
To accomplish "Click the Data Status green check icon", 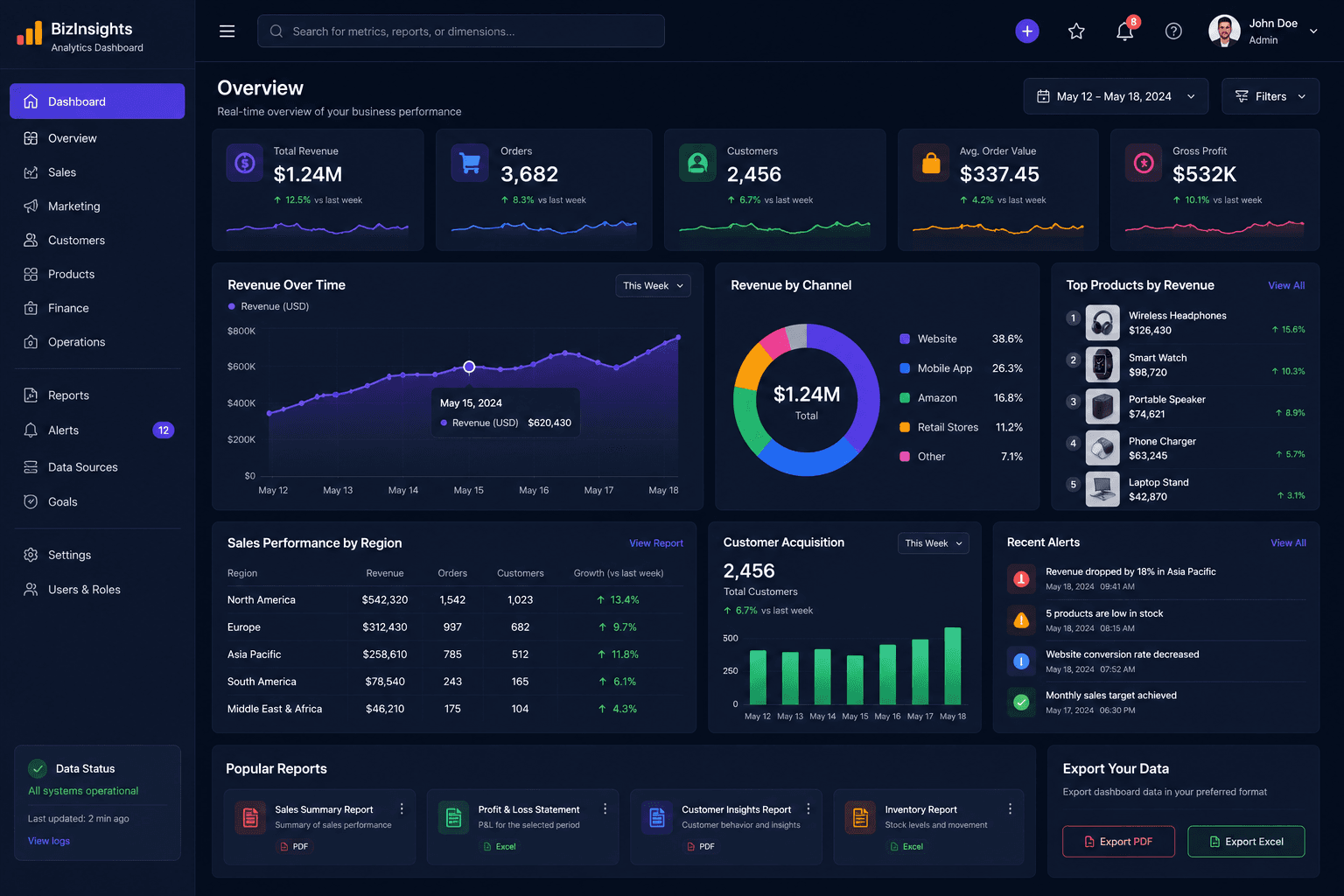I will 38,768.
